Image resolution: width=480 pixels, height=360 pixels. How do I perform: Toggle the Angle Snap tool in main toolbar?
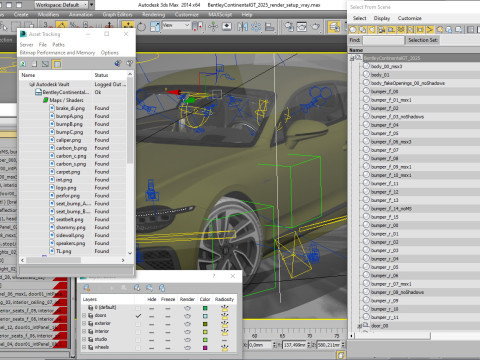coord(61,26)
